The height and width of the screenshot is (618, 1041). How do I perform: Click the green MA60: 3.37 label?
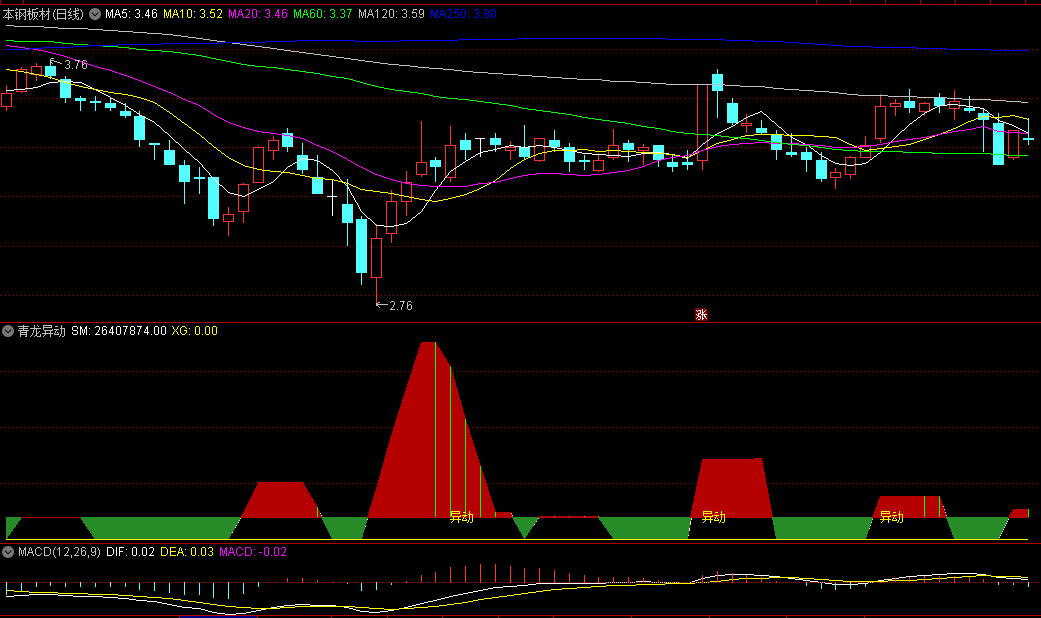pos(323,14)
